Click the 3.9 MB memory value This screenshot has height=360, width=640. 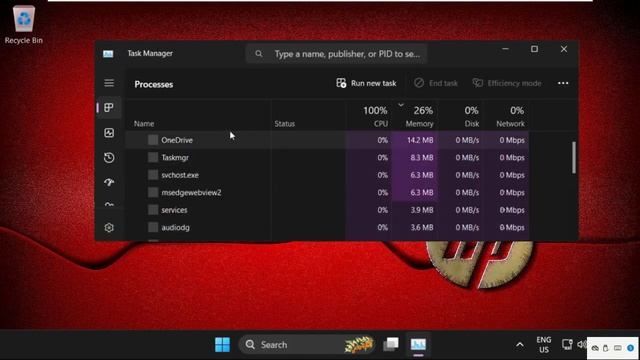422,210
